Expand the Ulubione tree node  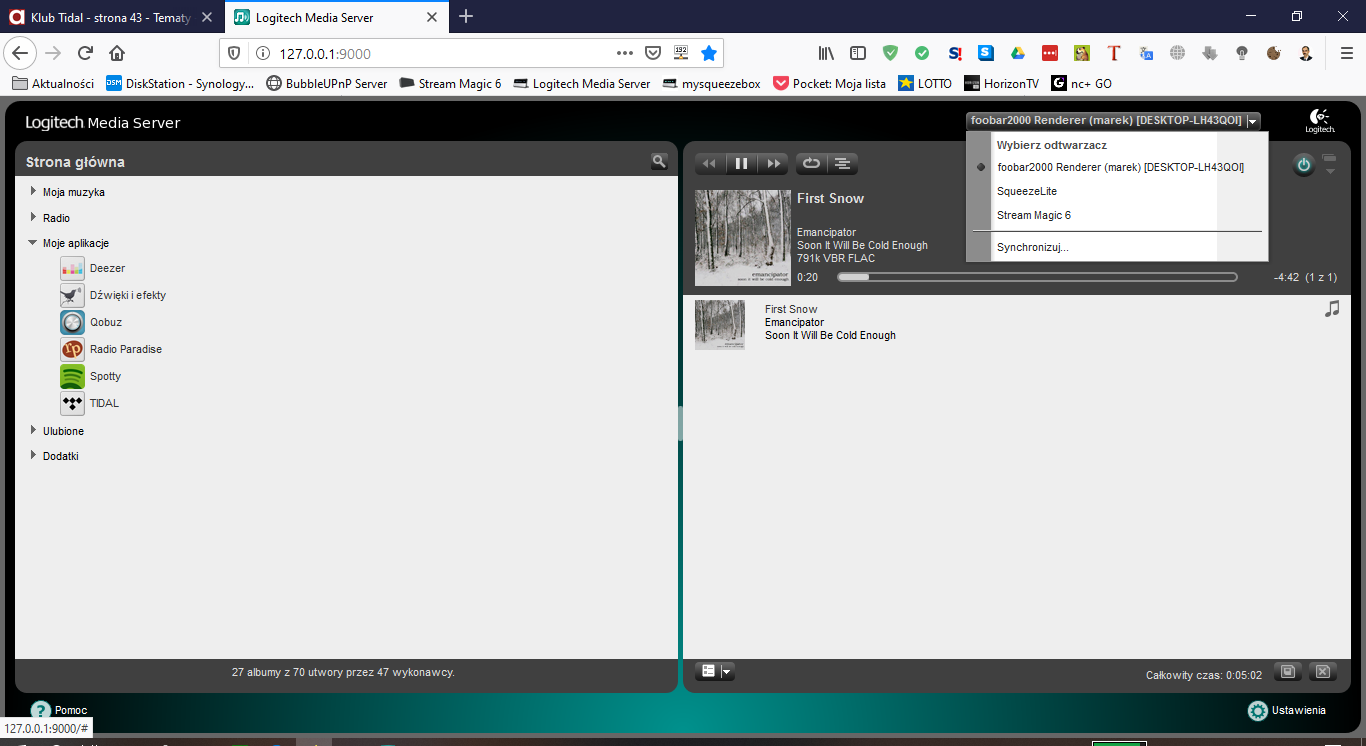click(33, 430)
